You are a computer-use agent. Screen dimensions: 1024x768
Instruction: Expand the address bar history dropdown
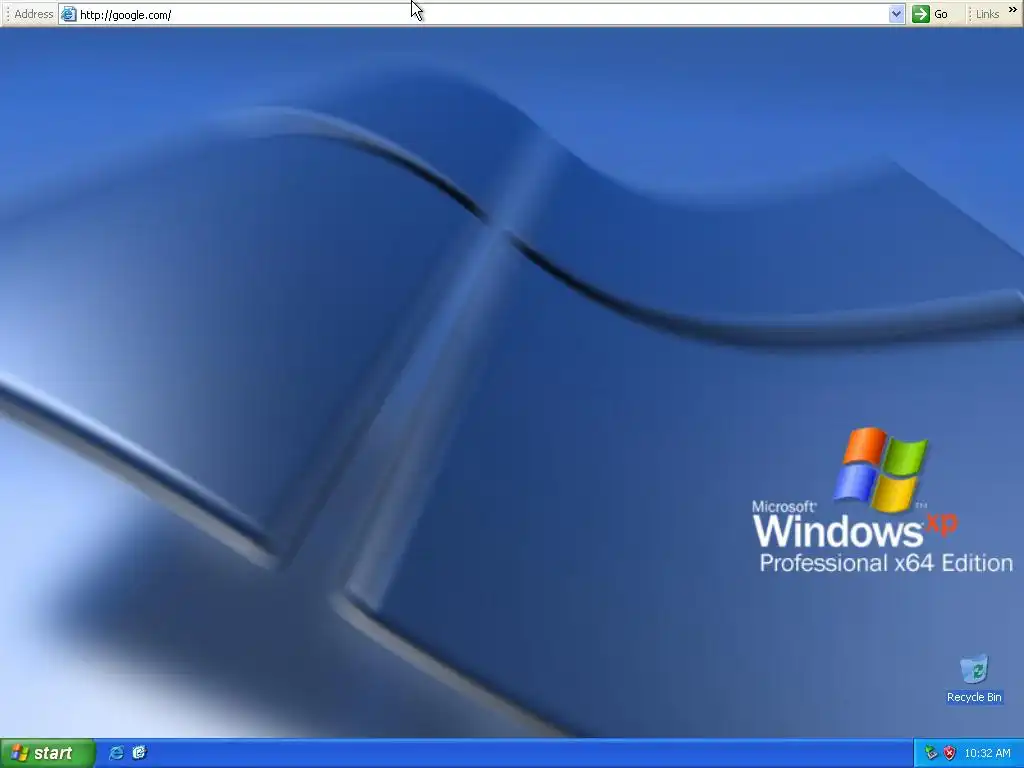[x=897, y=14]
